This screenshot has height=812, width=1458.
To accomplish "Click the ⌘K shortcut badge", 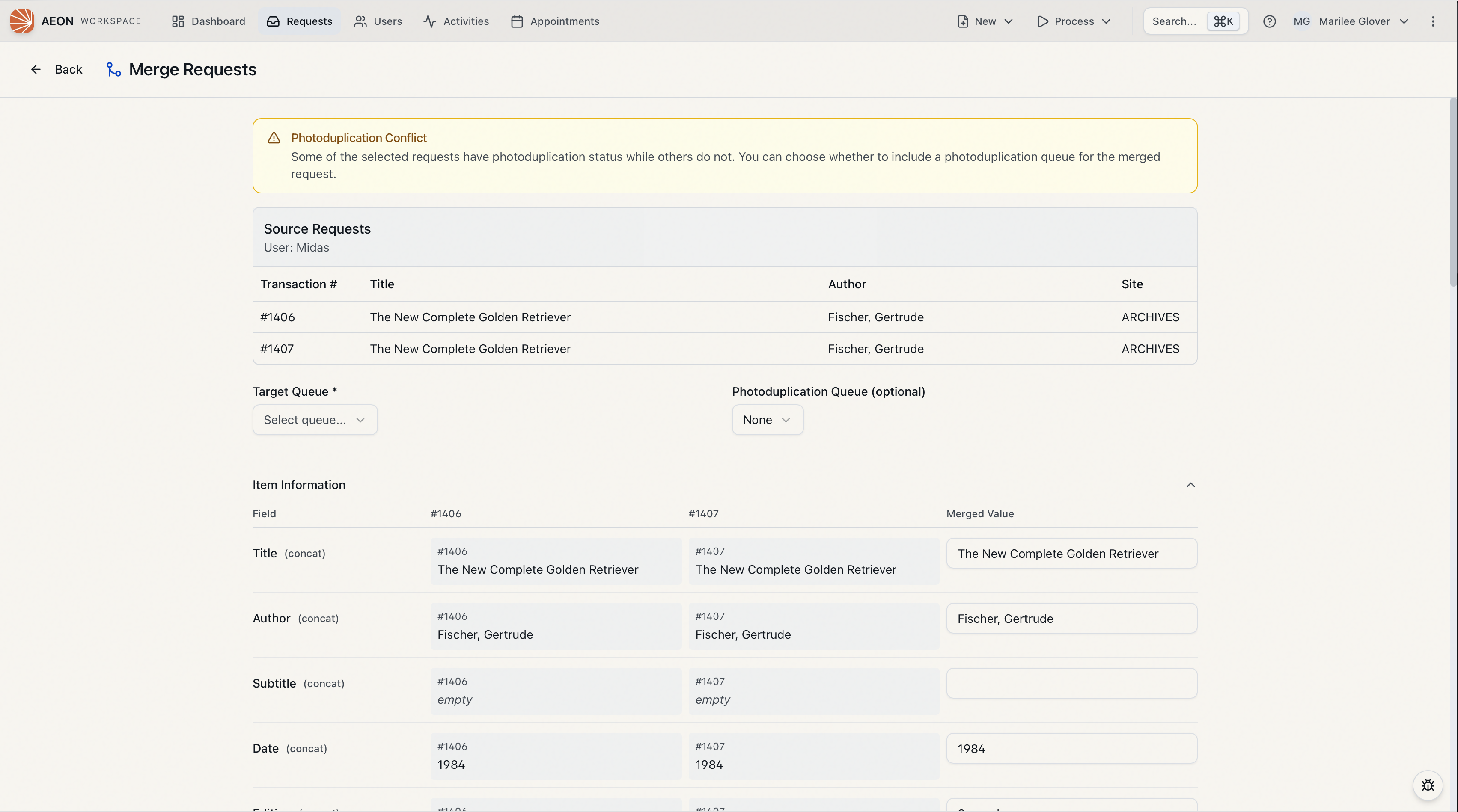I will (1223, 21).
